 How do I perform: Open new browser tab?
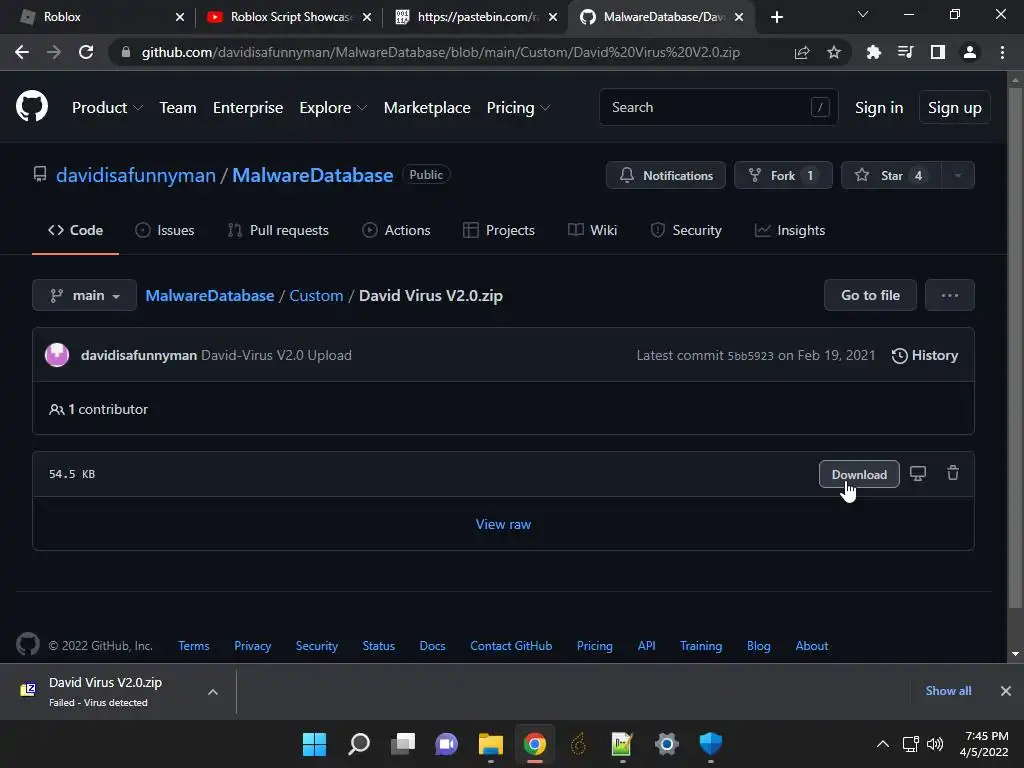click(x=776, y=17)
